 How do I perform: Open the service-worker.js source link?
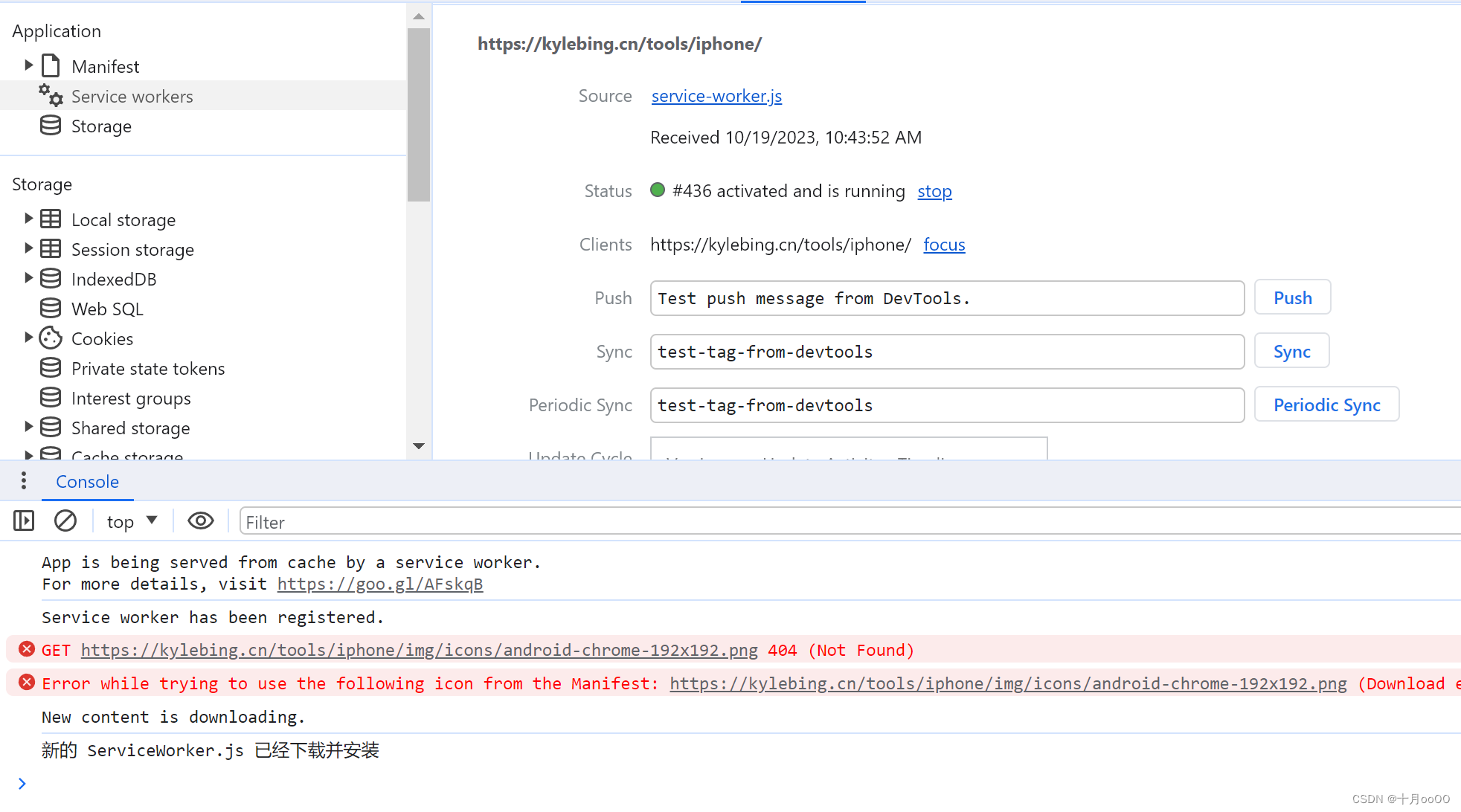(x=716, y=96)
